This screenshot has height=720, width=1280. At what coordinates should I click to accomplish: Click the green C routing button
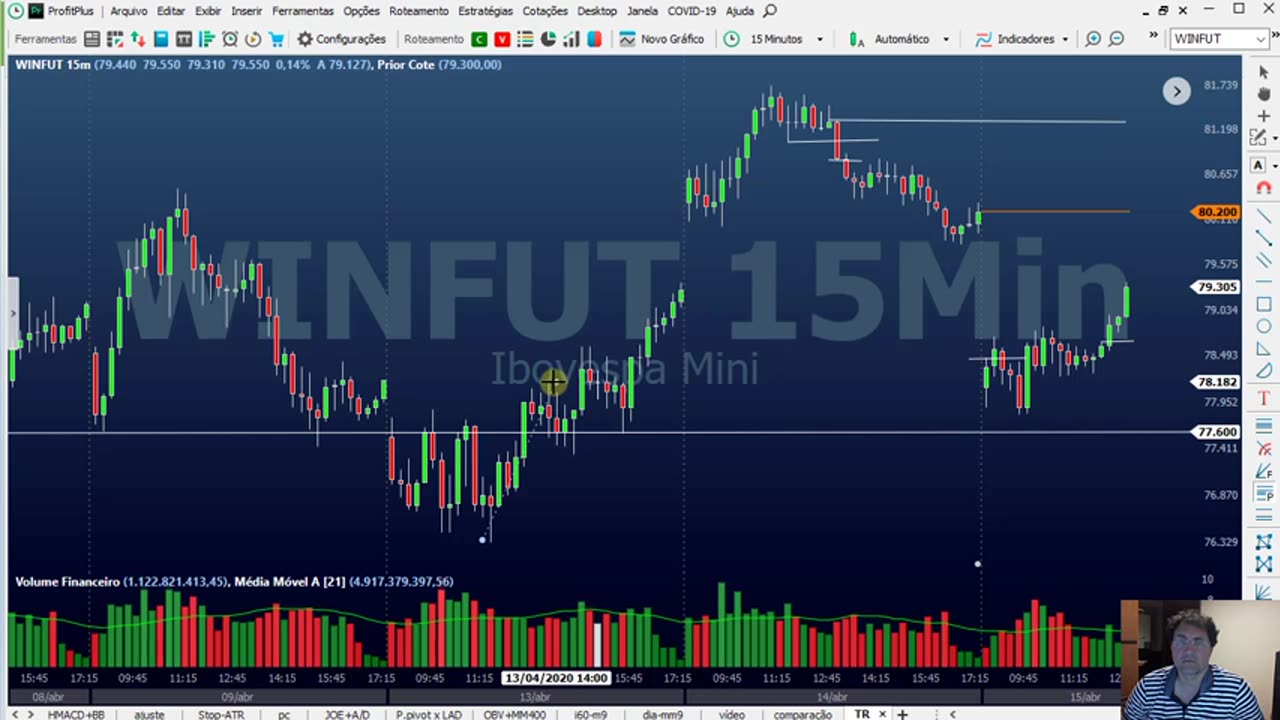click(479, 39)
